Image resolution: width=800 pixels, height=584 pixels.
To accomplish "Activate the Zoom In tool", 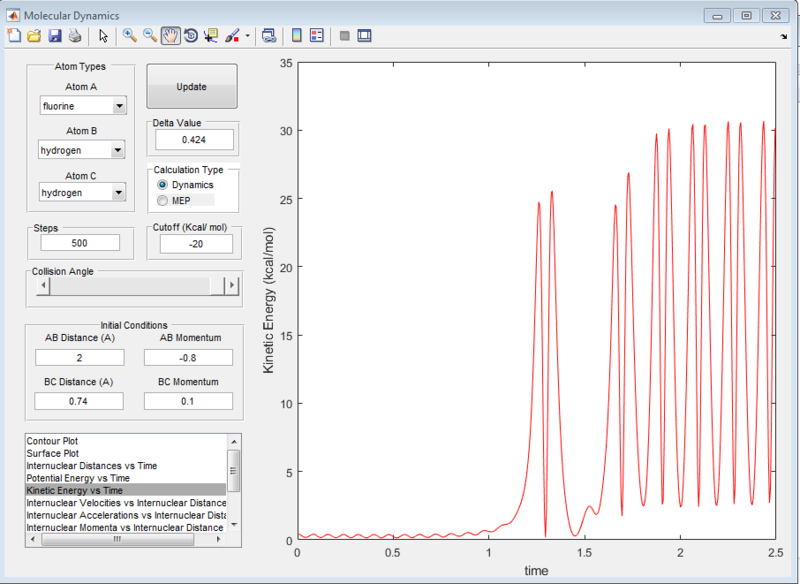I will click(x=130, y=36).
